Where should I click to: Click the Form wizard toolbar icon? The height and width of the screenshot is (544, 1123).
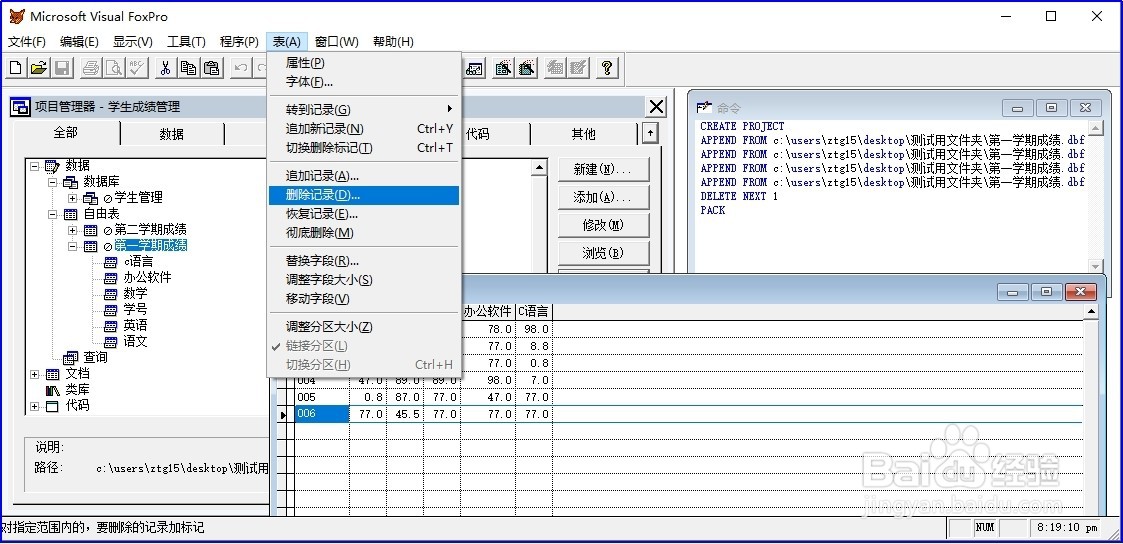point(476,68)
